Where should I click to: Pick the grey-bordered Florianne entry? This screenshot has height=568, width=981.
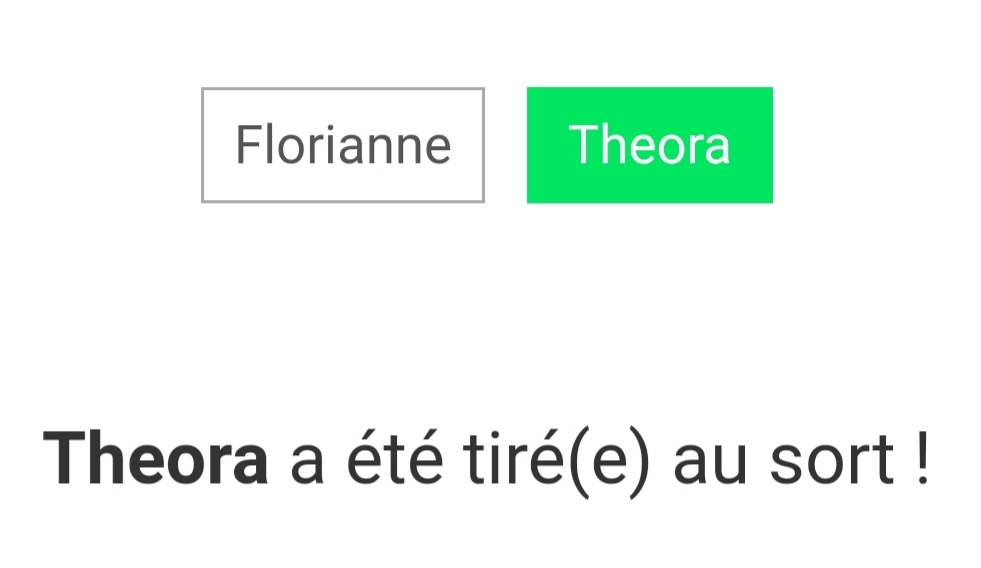tap(343, 146)
